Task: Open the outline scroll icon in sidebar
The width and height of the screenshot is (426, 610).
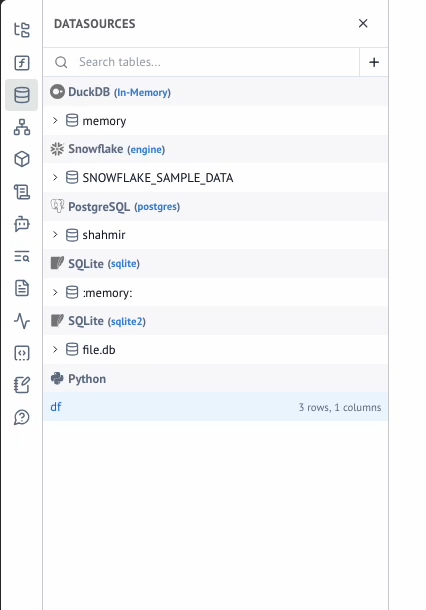Action: pyautogui.click(x=22, y=192)
